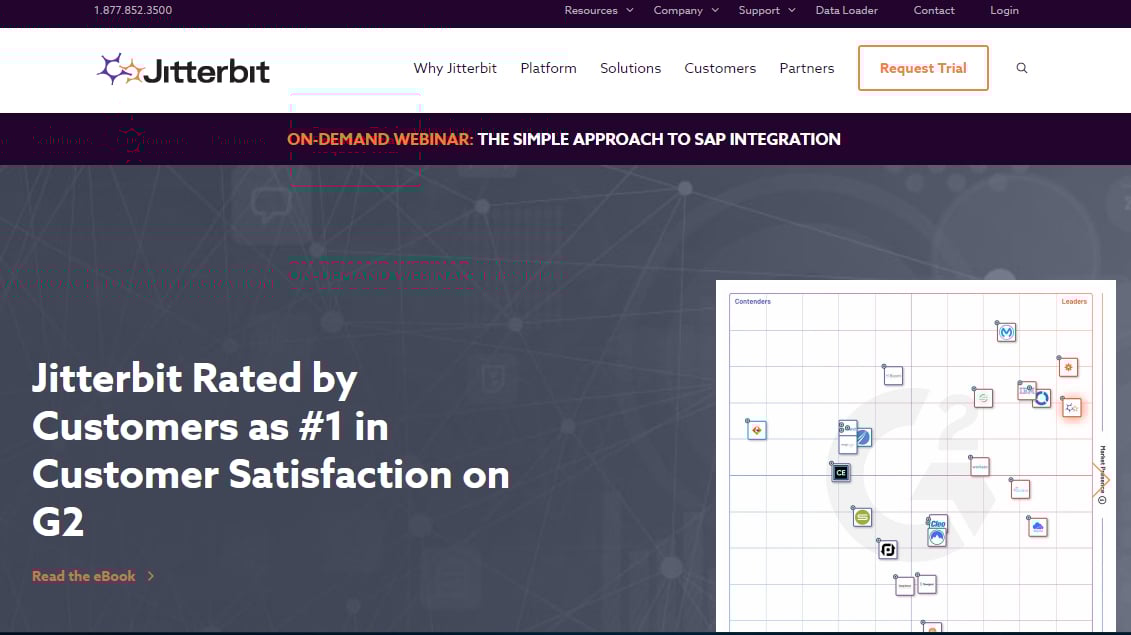Click the Market Presence info icon

tap(1102, 500)
